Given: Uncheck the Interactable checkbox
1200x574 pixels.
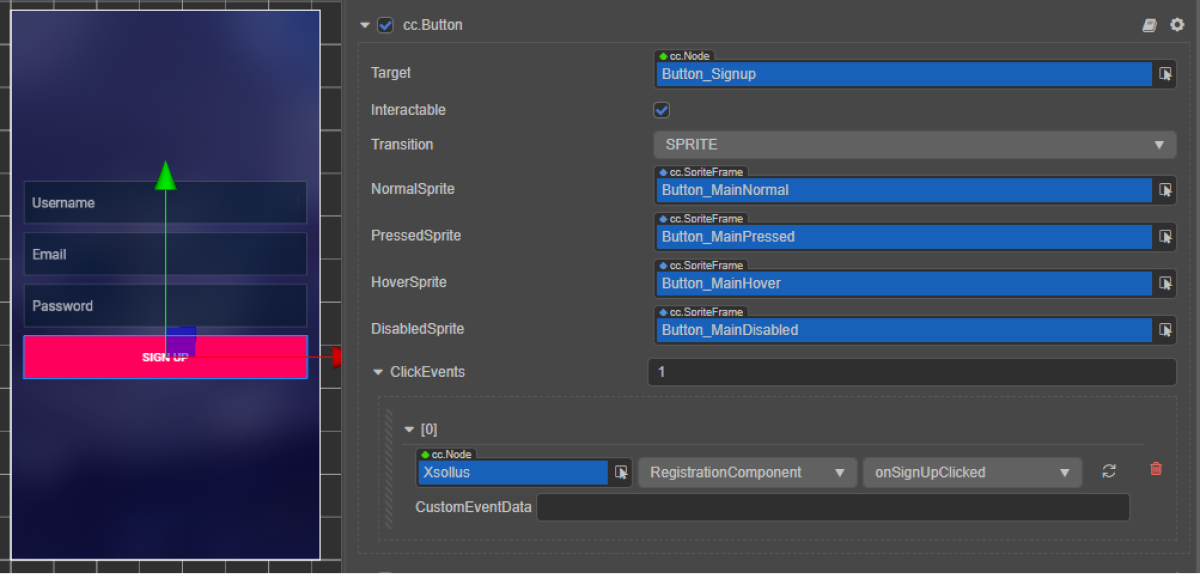Looking at the screenshot, I should coord(661,110).
